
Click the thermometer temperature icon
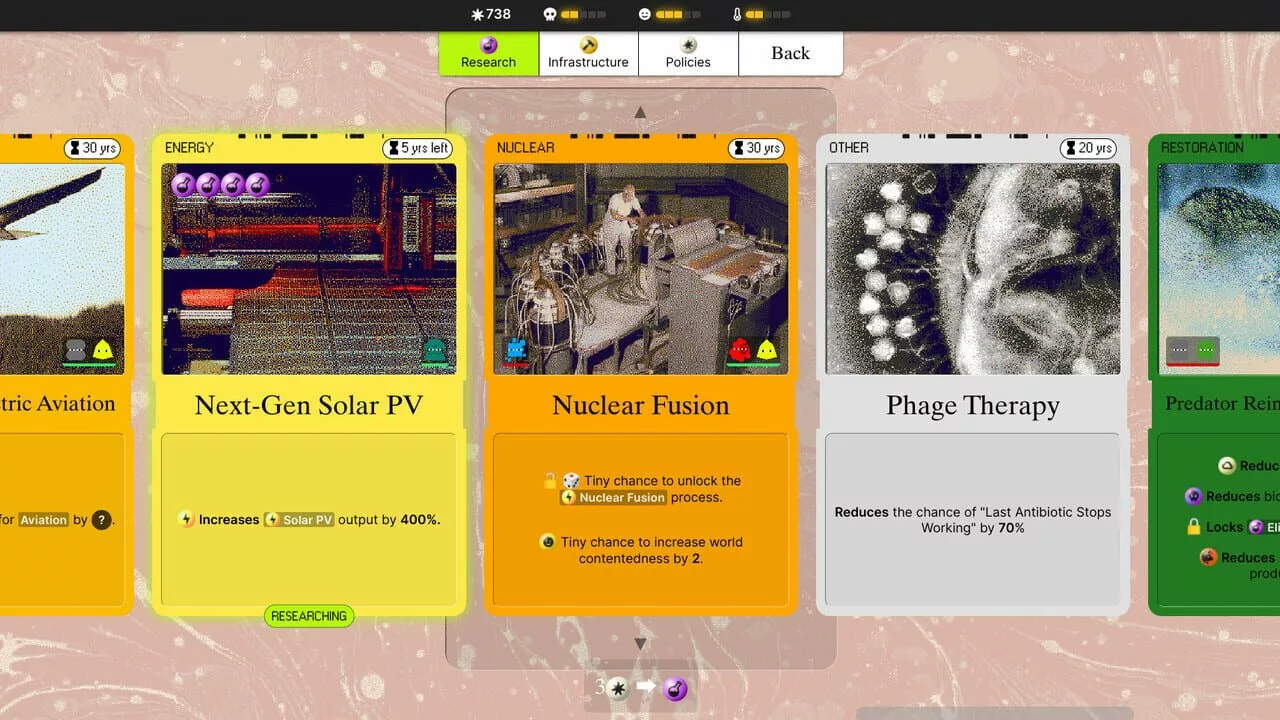[x=737, y=14]
